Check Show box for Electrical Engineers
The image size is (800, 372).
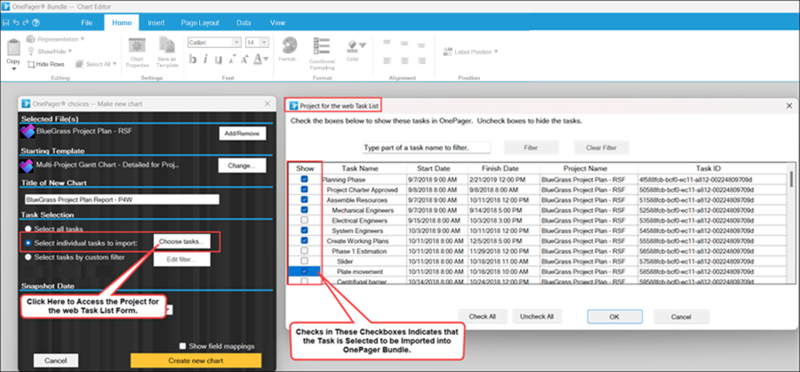305,220
